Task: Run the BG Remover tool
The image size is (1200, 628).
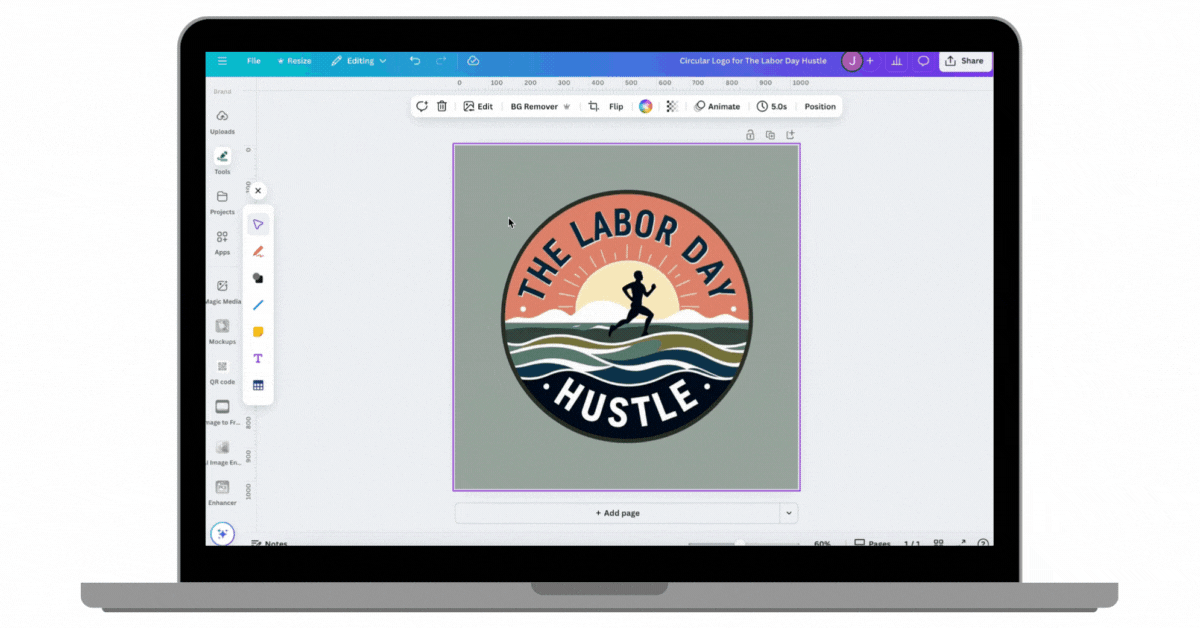Action: coord(540,106)
